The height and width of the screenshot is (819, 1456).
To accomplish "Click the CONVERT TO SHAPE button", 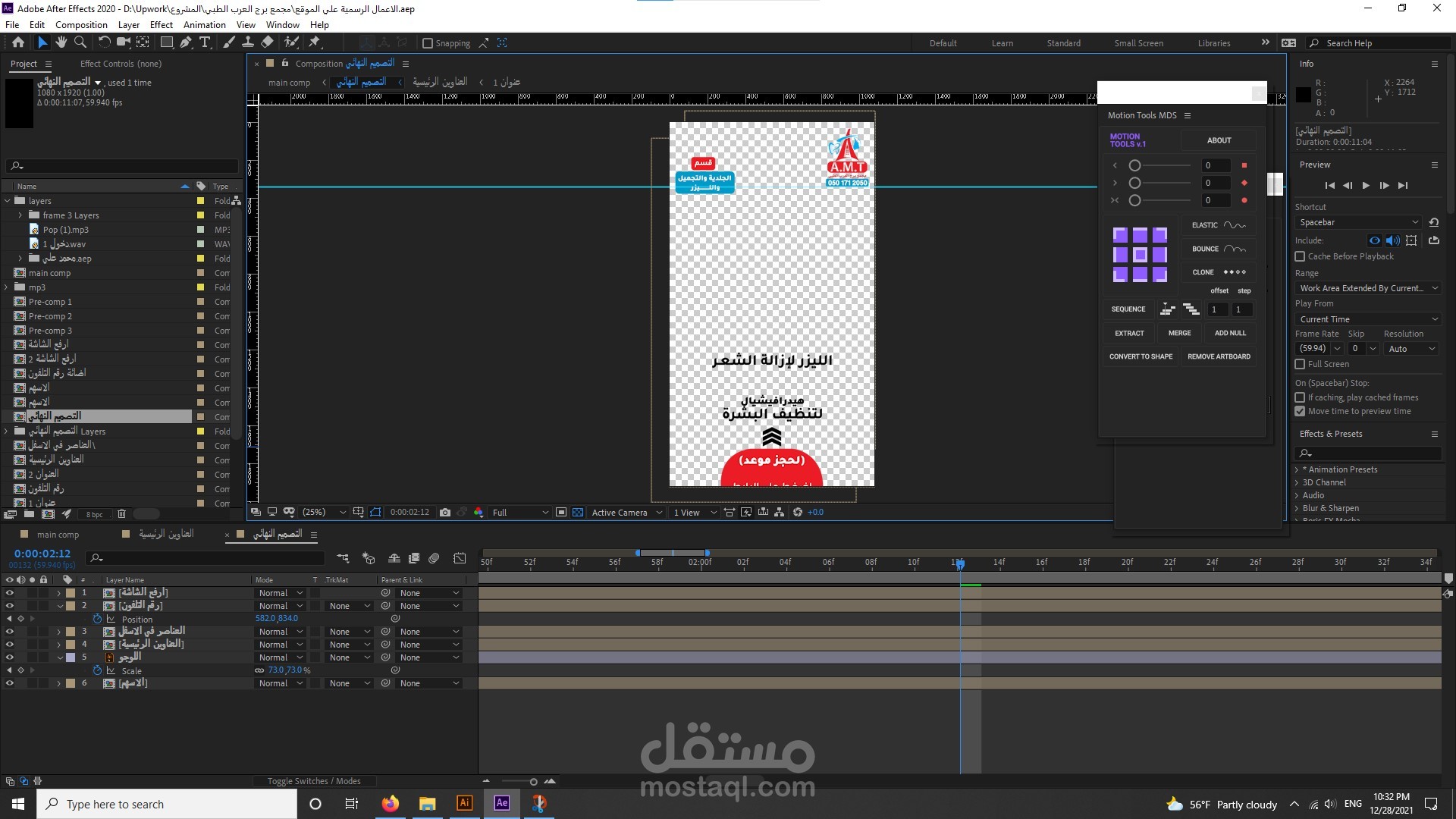I will [1141, 356].
